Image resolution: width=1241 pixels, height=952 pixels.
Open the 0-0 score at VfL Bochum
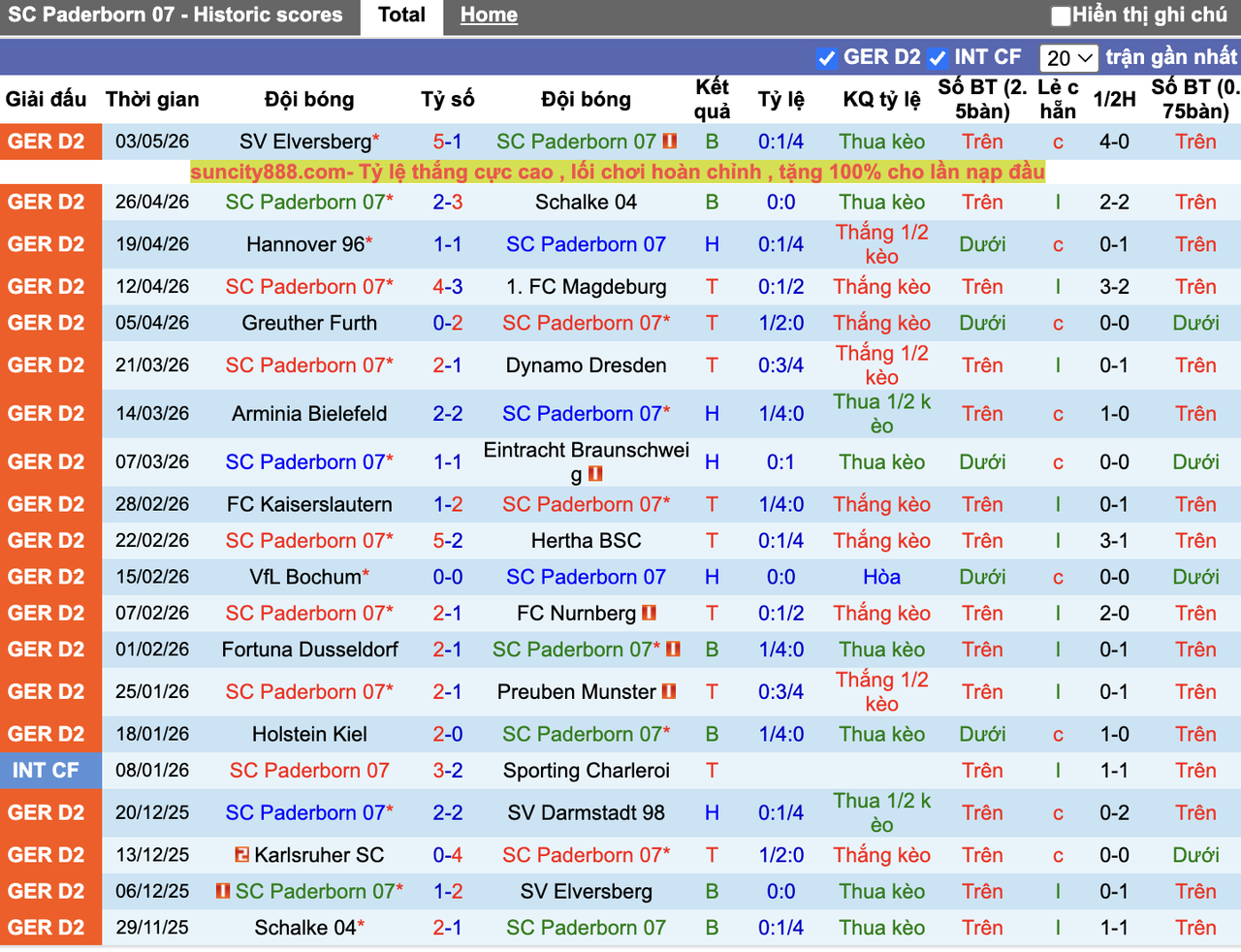[x=448, y=577]
